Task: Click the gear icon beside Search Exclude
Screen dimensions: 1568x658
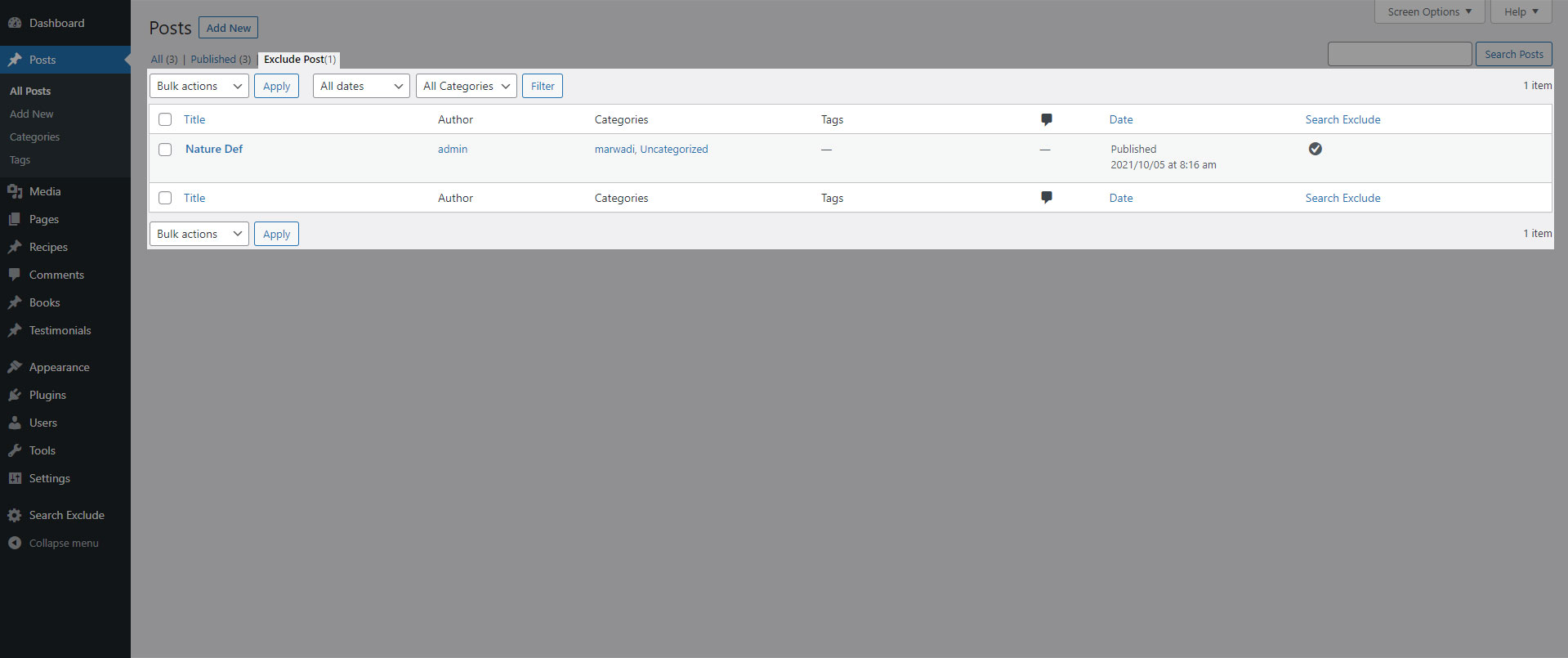Action: tap(15, 515)
